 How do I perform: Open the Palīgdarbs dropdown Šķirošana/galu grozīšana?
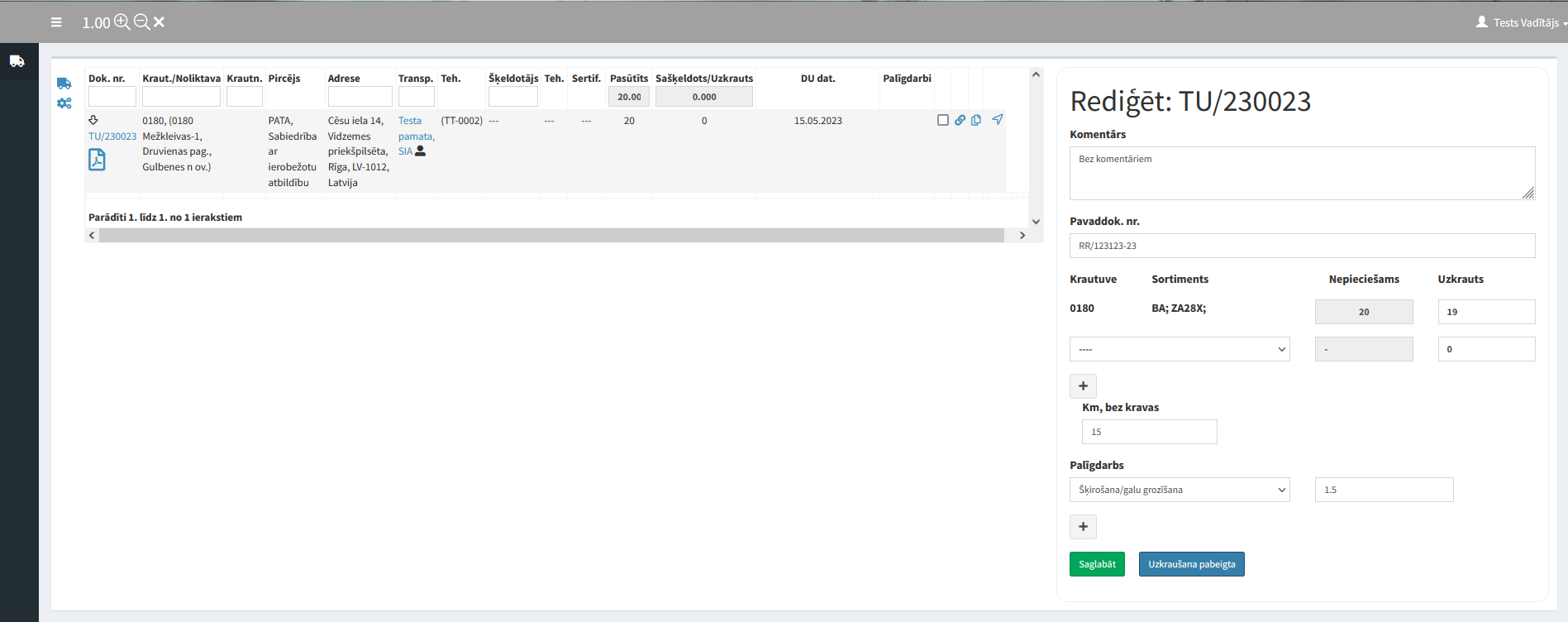[x=1179, y=490]
